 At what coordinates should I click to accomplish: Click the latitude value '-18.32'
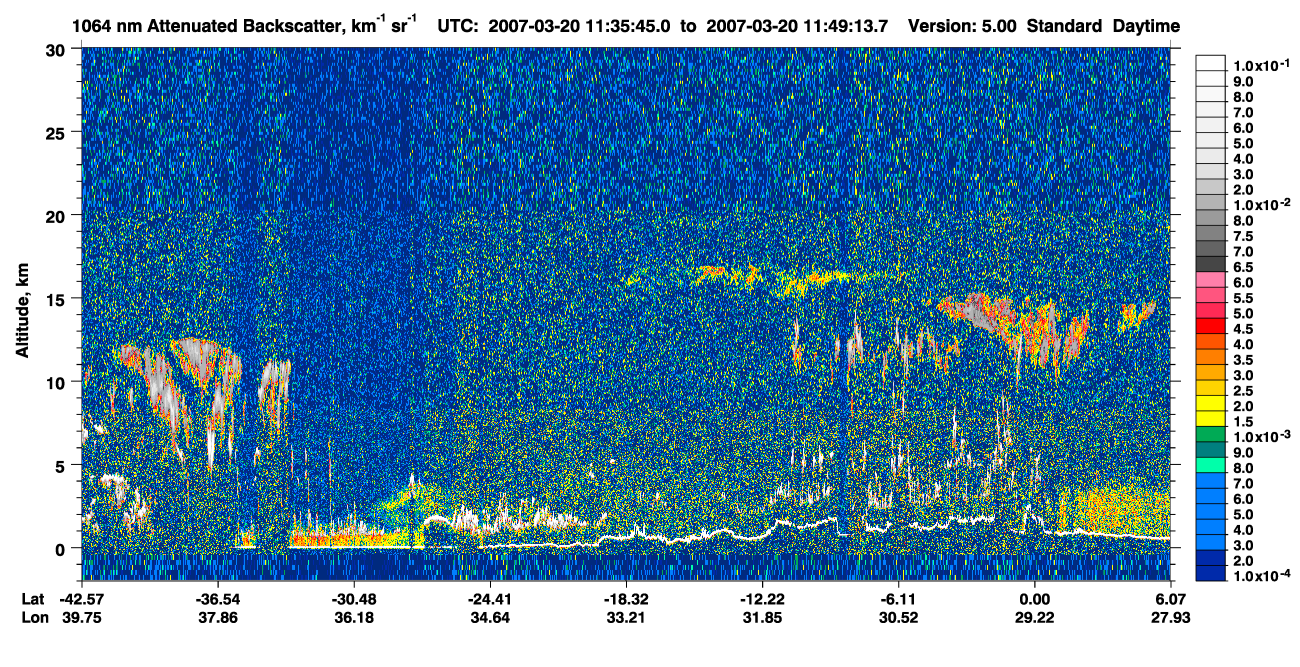tap(626, 598)
